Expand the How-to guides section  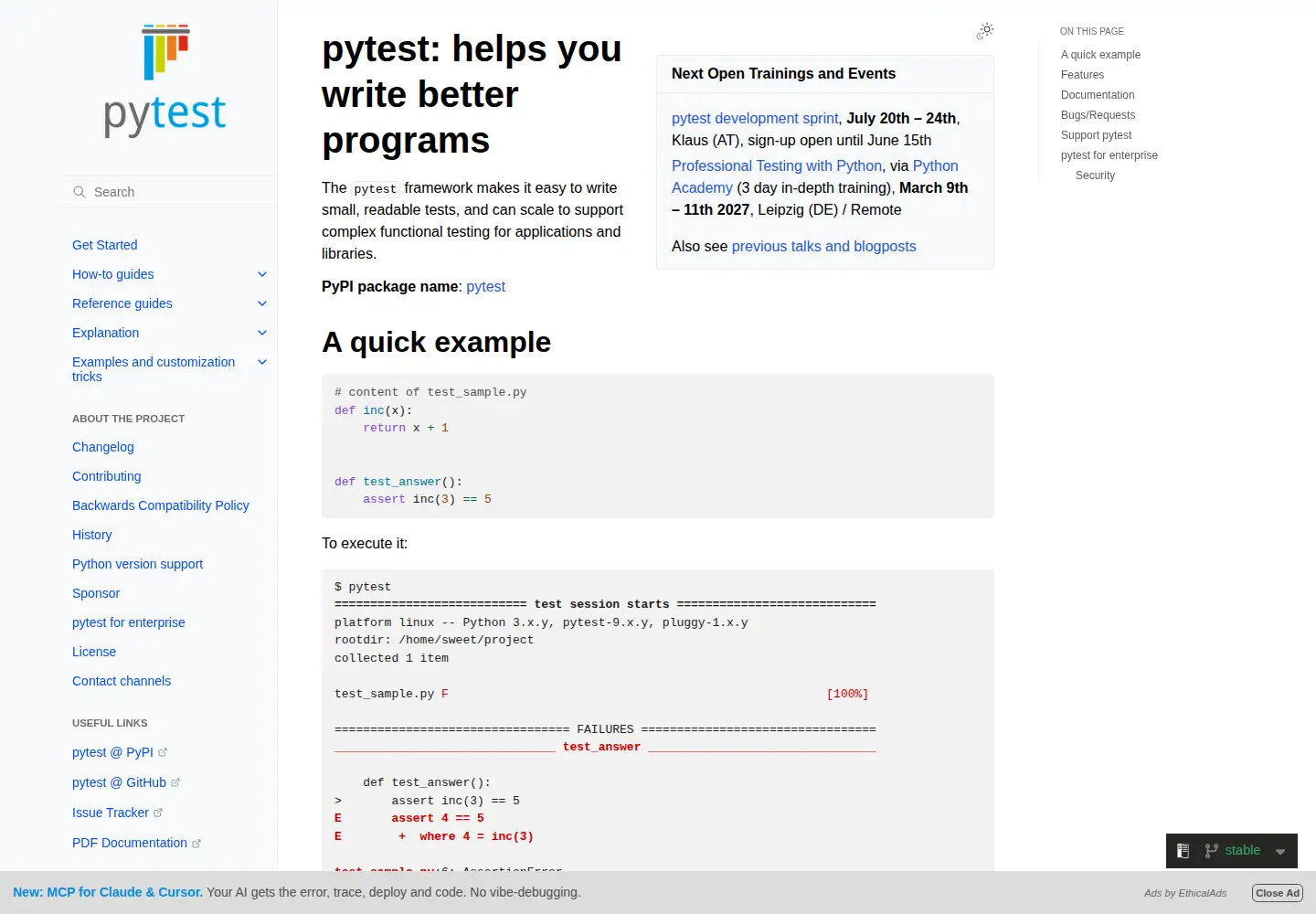(x=262, y=274)
